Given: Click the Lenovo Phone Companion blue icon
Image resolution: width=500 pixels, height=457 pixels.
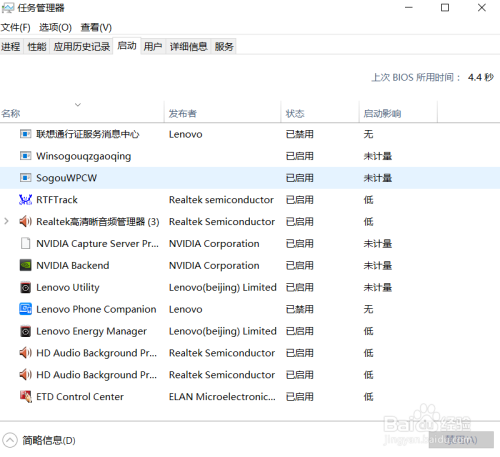Looking at the screenshot, I should click(26, 309).
